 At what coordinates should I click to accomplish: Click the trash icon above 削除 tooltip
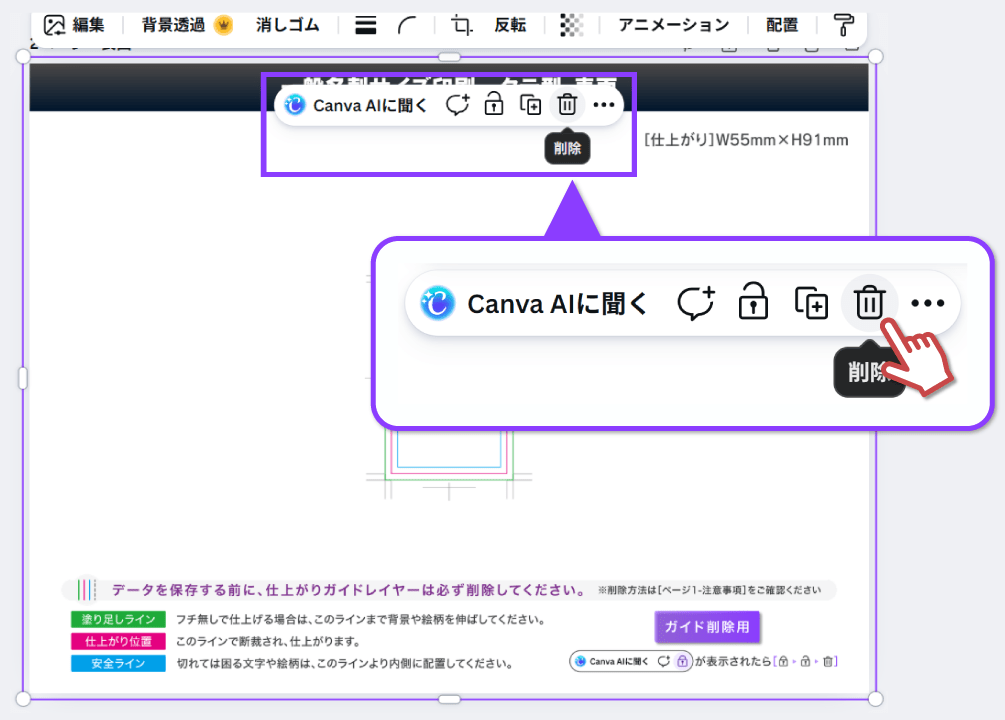tap(567, 105)
